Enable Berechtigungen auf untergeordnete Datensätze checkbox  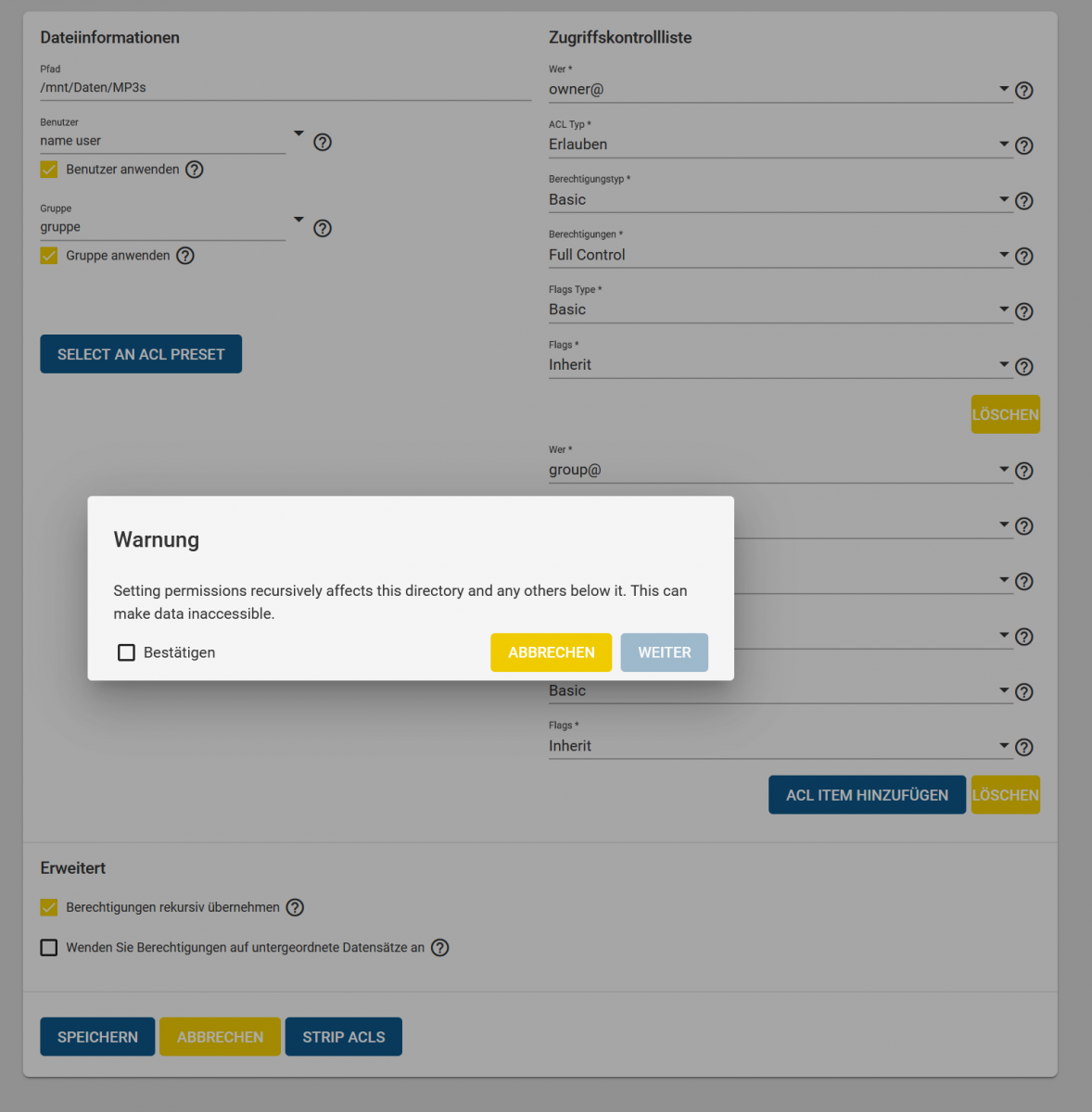click(49, 947)
